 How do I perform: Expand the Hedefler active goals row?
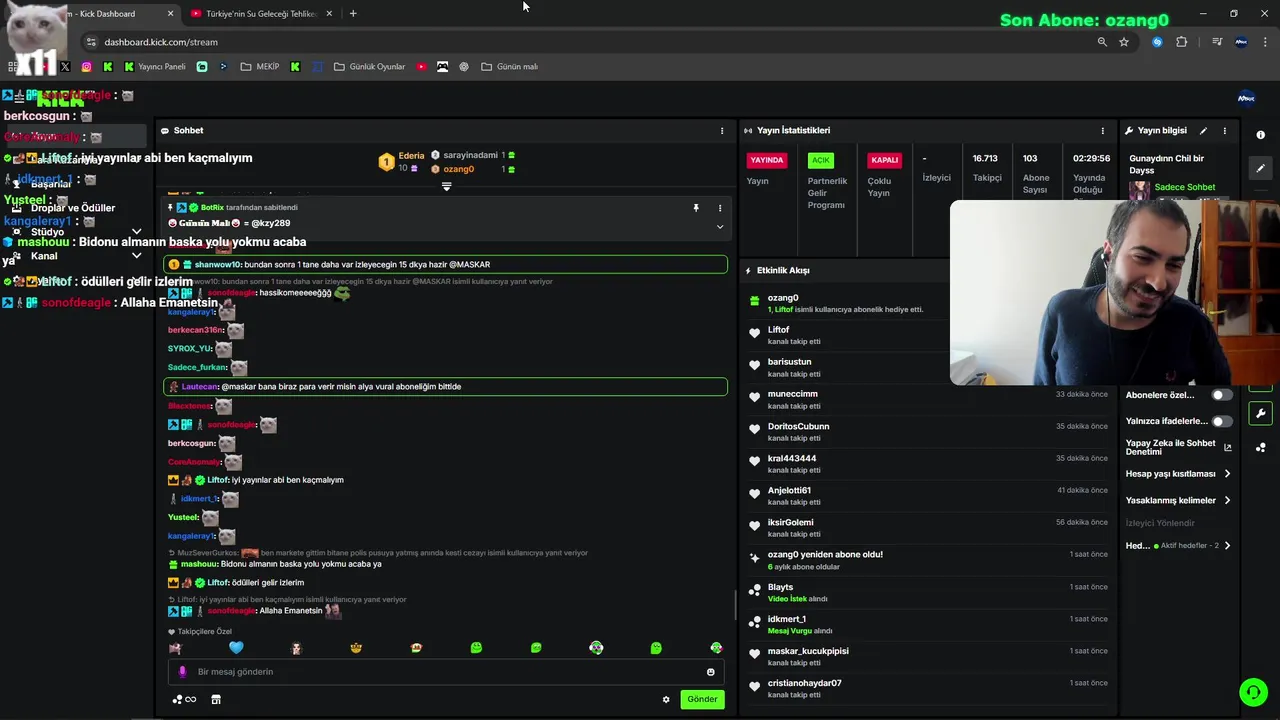pos(1179,546)
